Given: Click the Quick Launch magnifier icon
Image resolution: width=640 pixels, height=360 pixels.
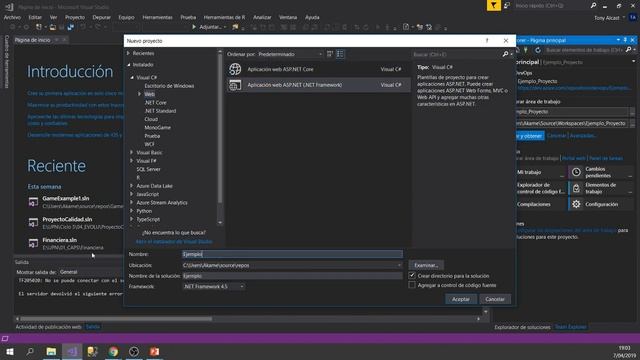Looking at the screenshot, I should click(593, 5).
